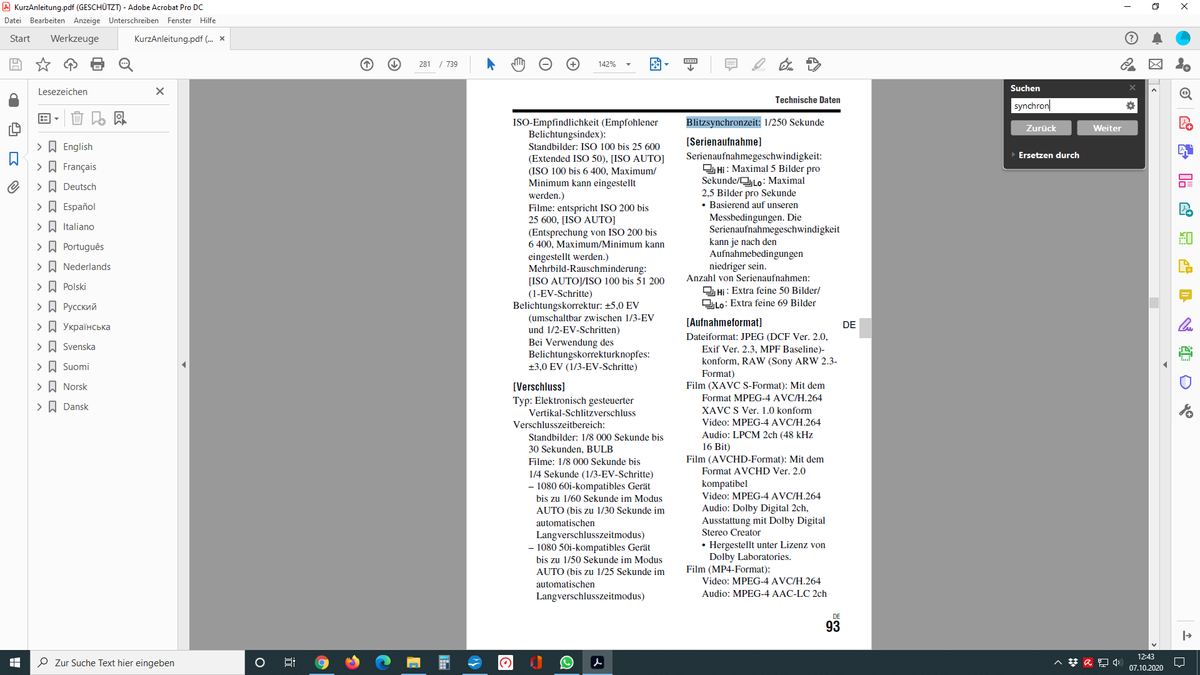Click the zoom in plus icon
The height and width of the screenshot is (675, 1200).
click(573, 64)
